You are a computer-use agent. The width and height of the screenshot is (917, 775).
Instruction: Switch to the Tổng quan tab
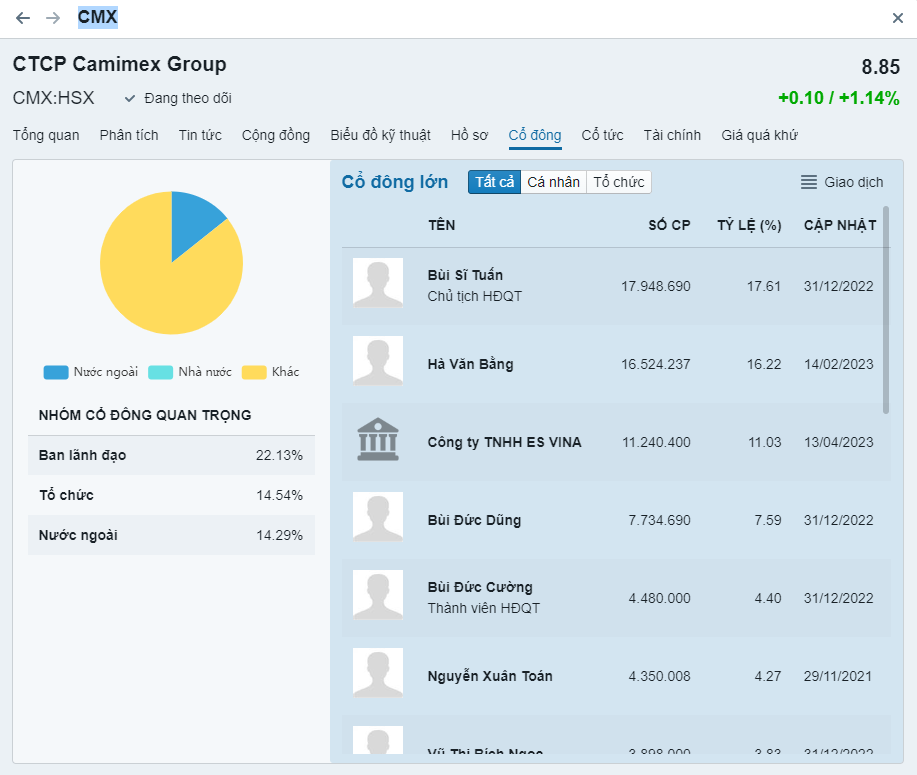click(46, 135)
